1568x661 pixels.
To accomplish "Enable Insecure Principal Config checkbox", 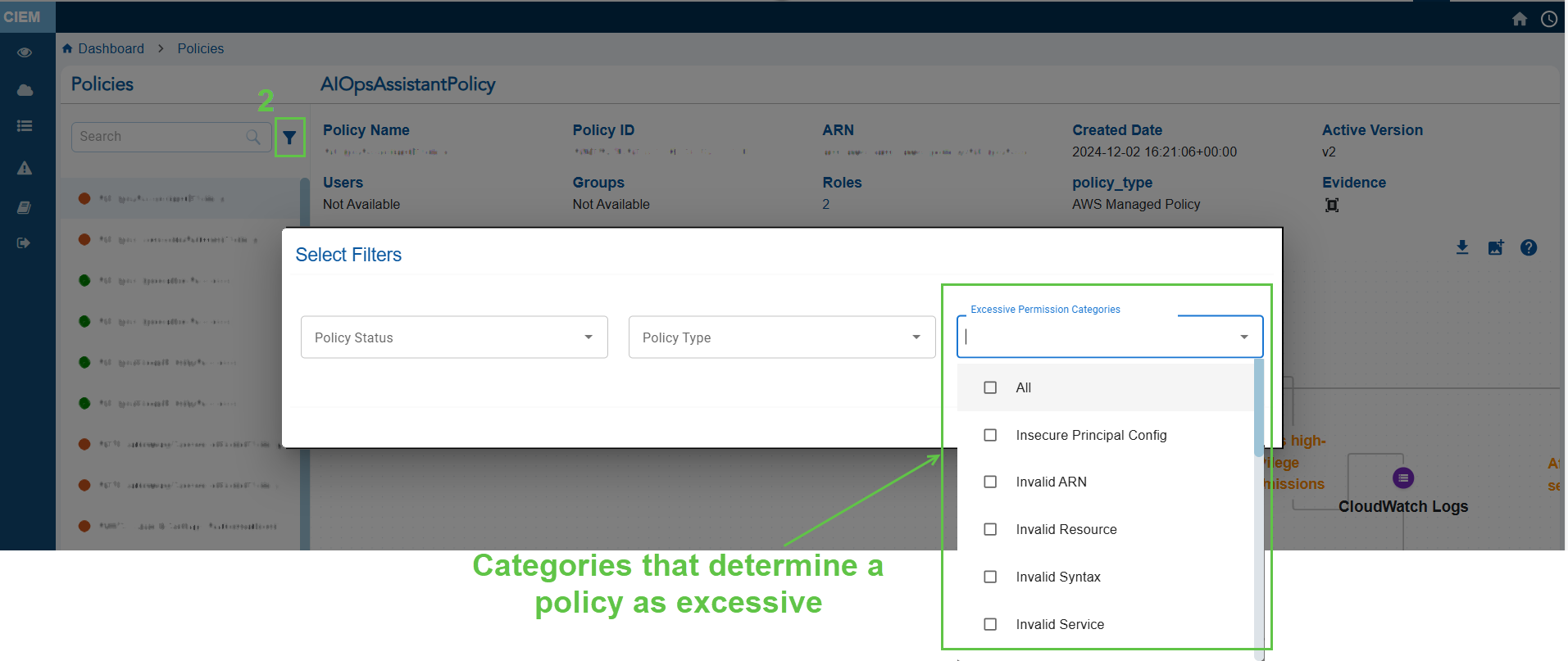I will (990, 435).
